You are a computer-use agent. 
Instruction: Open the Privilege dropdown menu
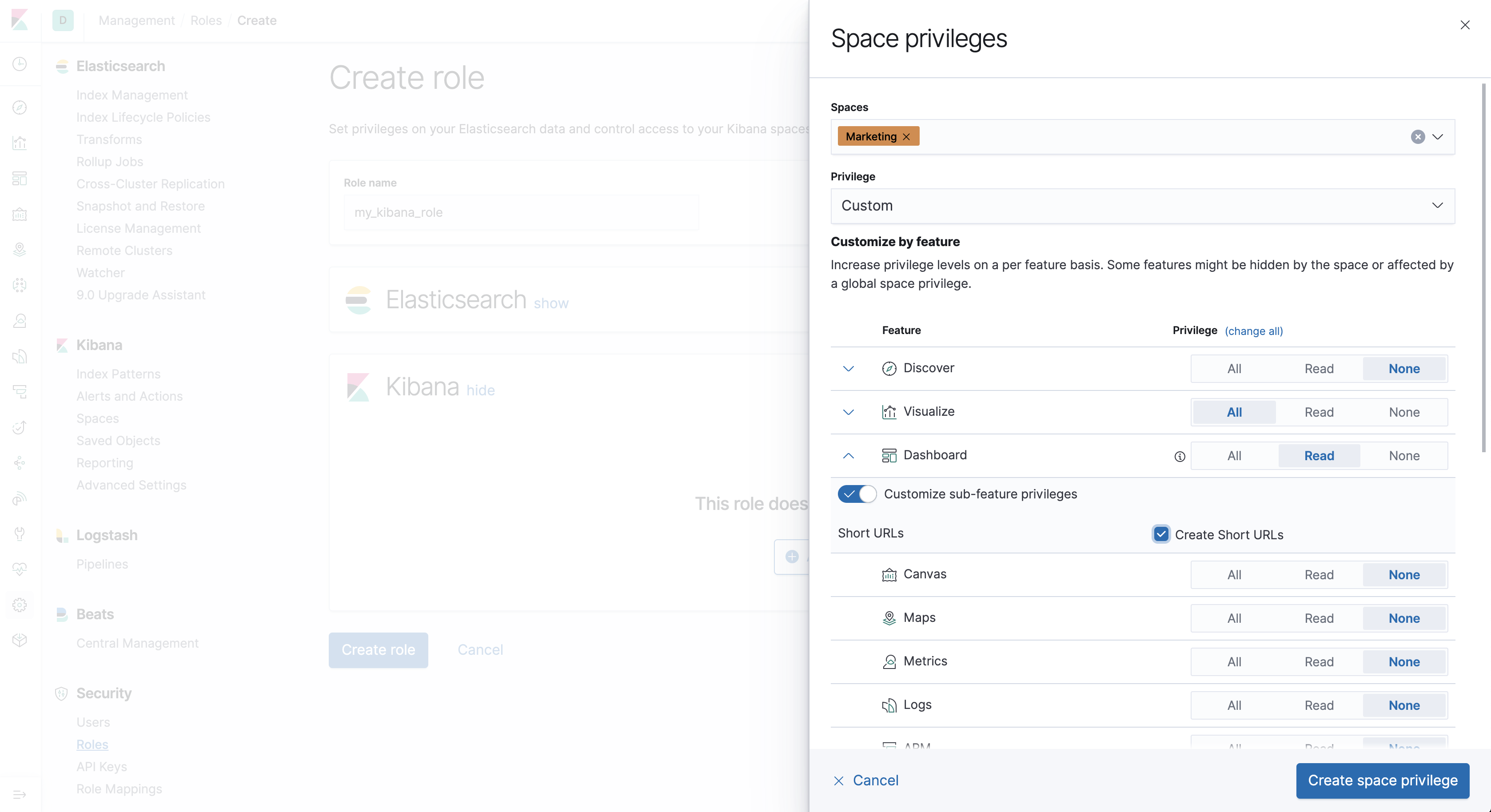(1143, 205)
